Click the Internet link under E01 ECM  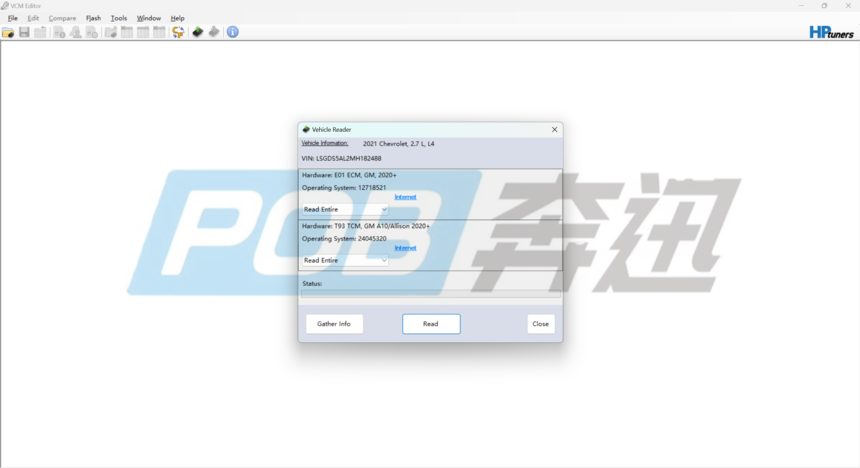(x=405, y=197)
